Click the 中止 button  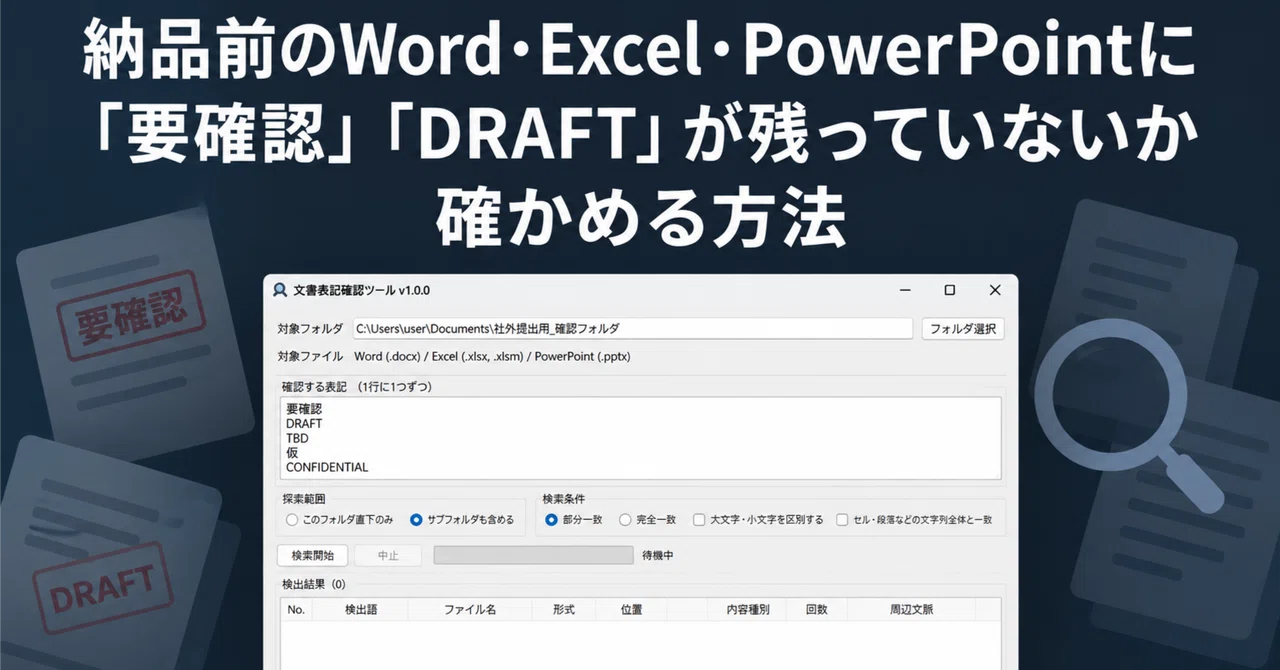[388, 555]
